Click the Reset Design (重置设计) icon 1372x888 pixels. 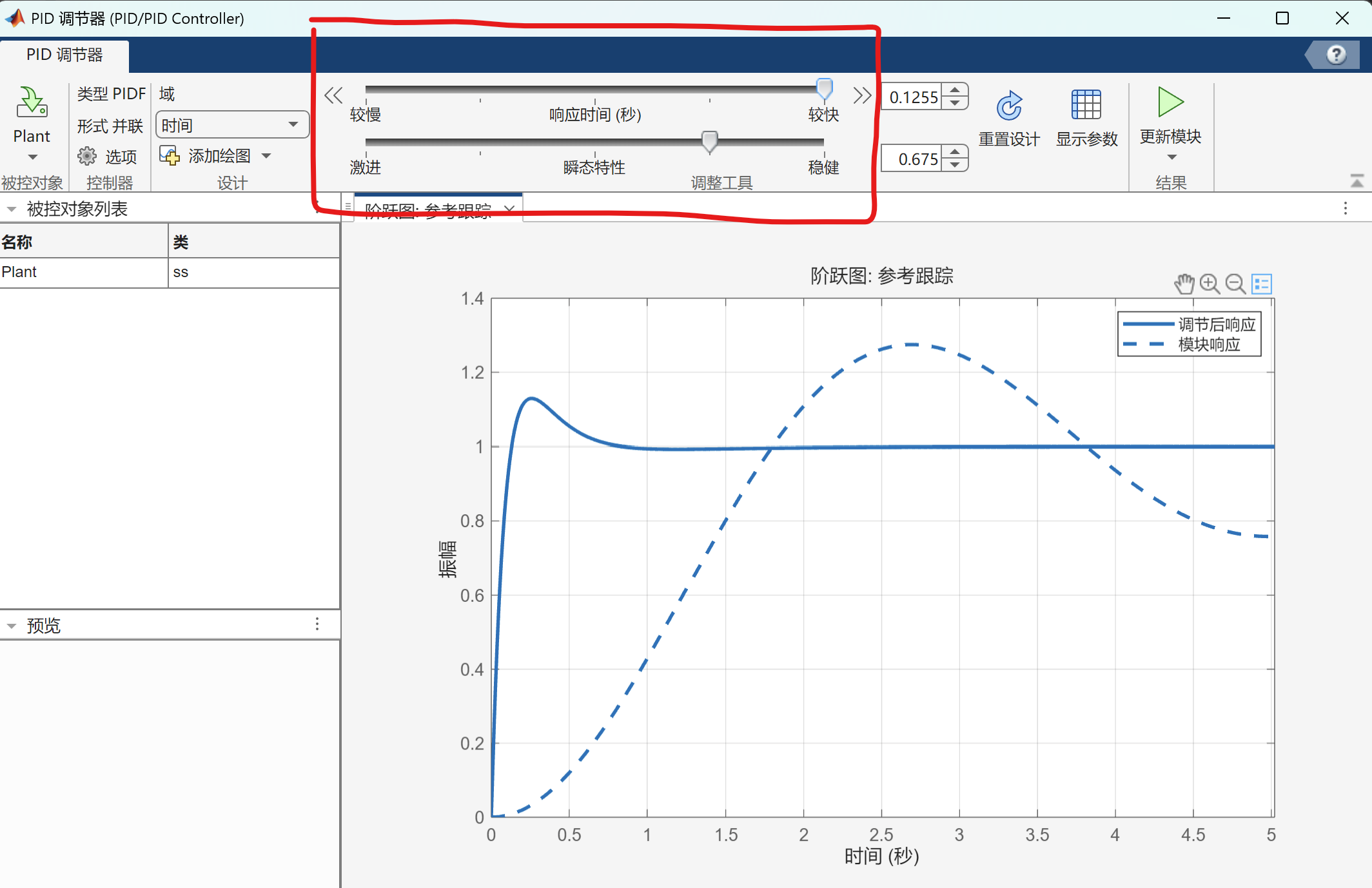click(1009, 106)
